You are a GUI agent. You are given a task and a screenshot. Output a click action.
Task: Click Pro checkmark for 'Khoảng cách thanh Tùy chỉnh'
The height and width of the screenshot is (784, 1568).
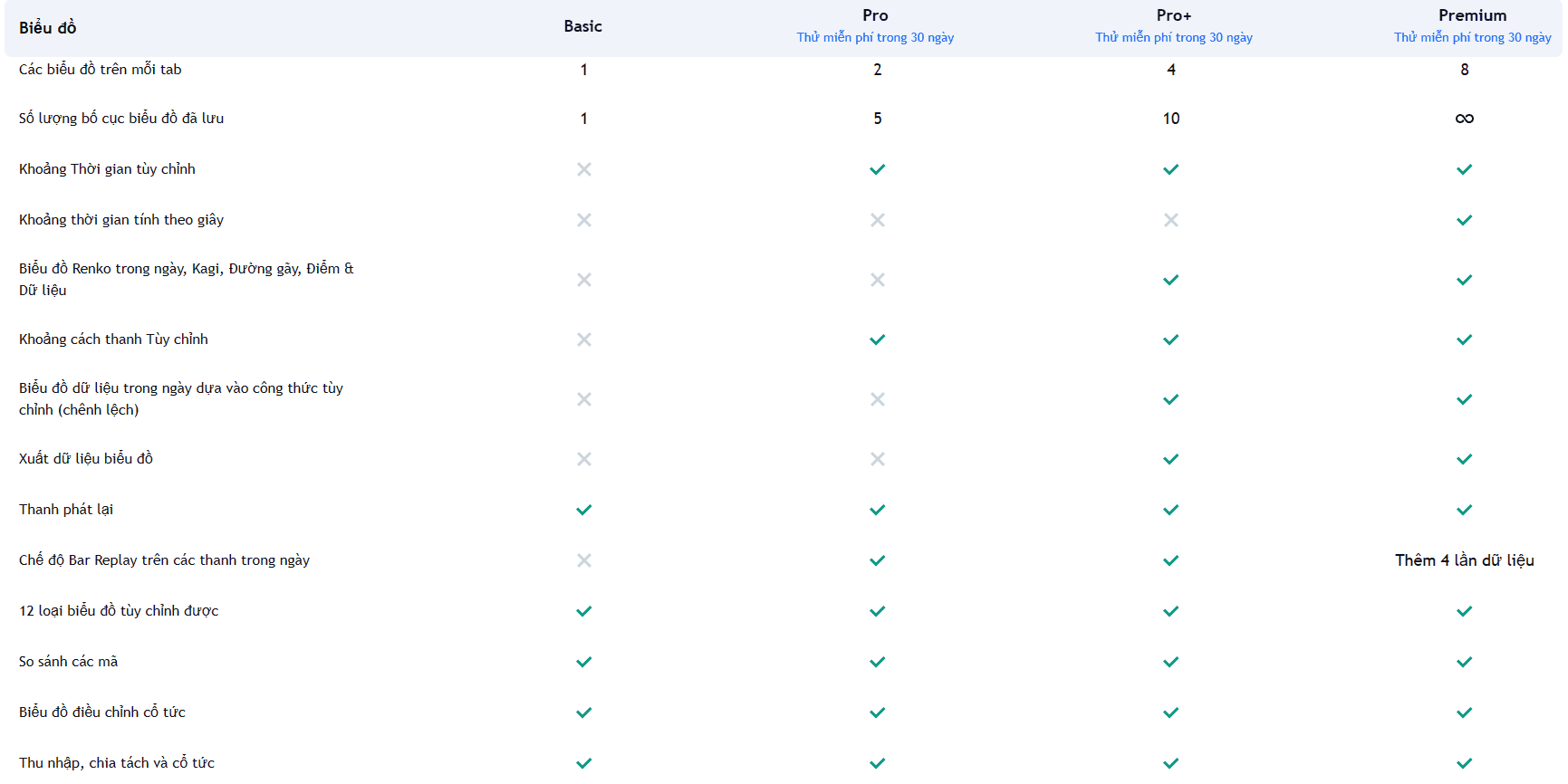878,339
